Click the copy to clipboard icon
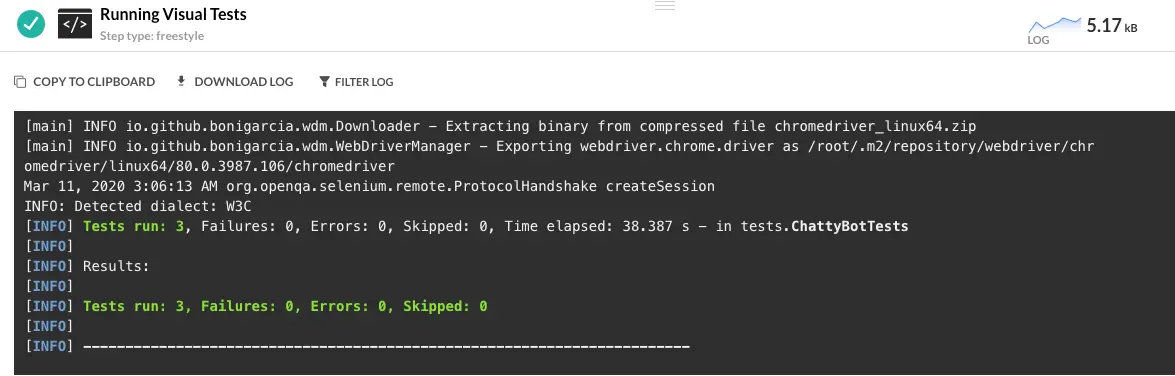The height and width of the screenshot is (376, 1175). point(20,82)
